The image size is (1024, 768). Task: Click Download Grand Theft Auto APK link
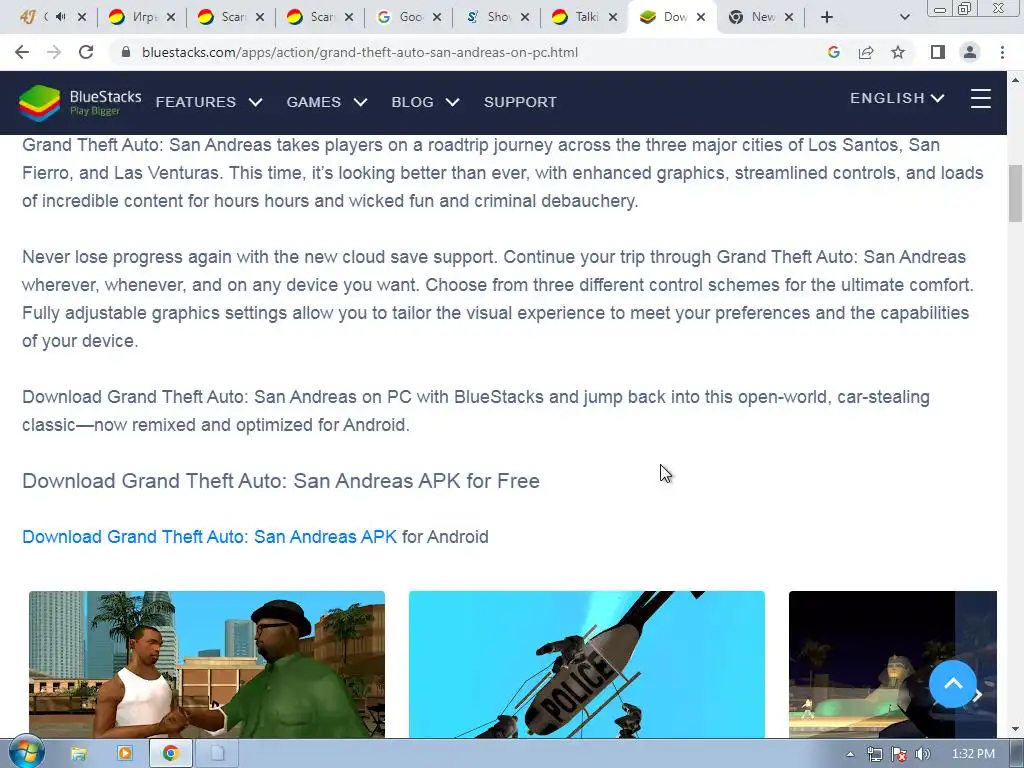(210, 537)
